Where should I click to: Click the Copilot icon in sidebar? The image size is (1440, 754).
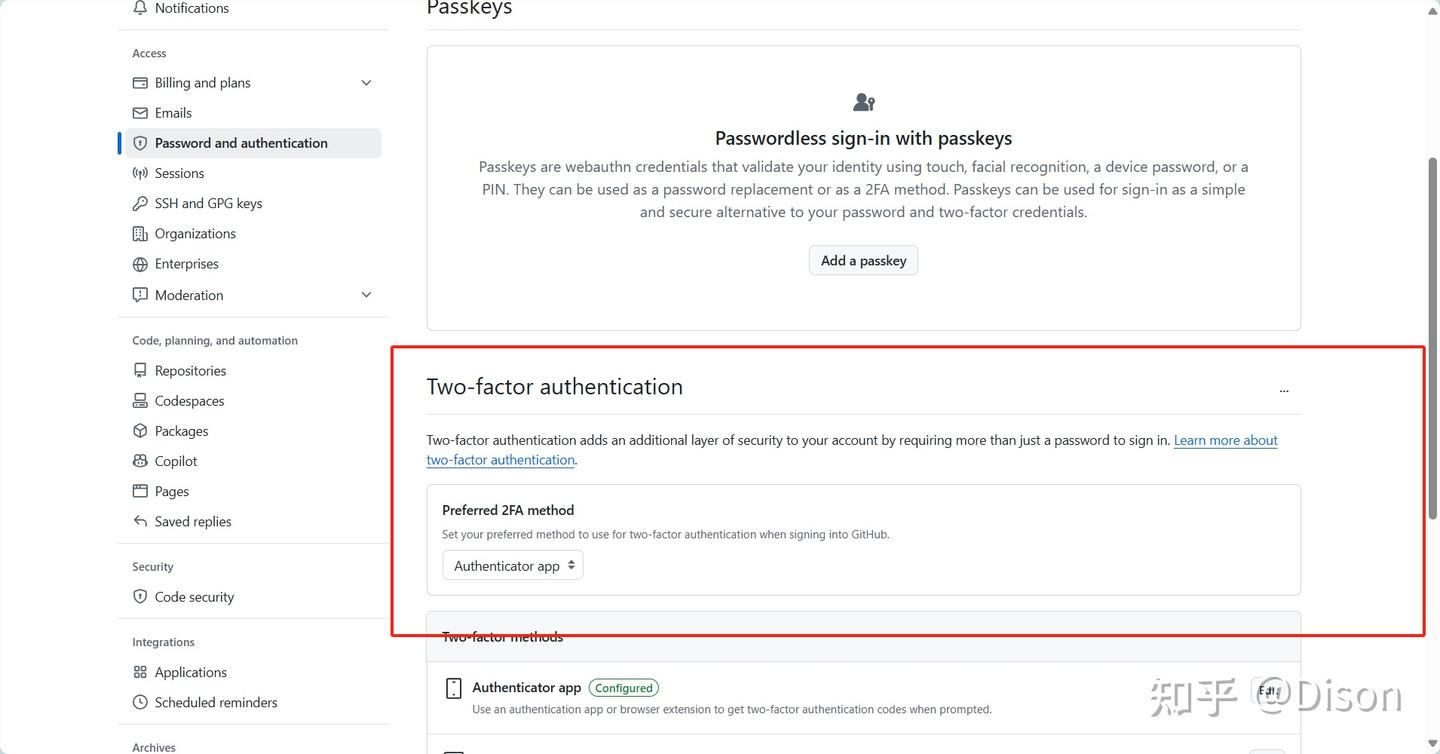[x=140, y=461]
